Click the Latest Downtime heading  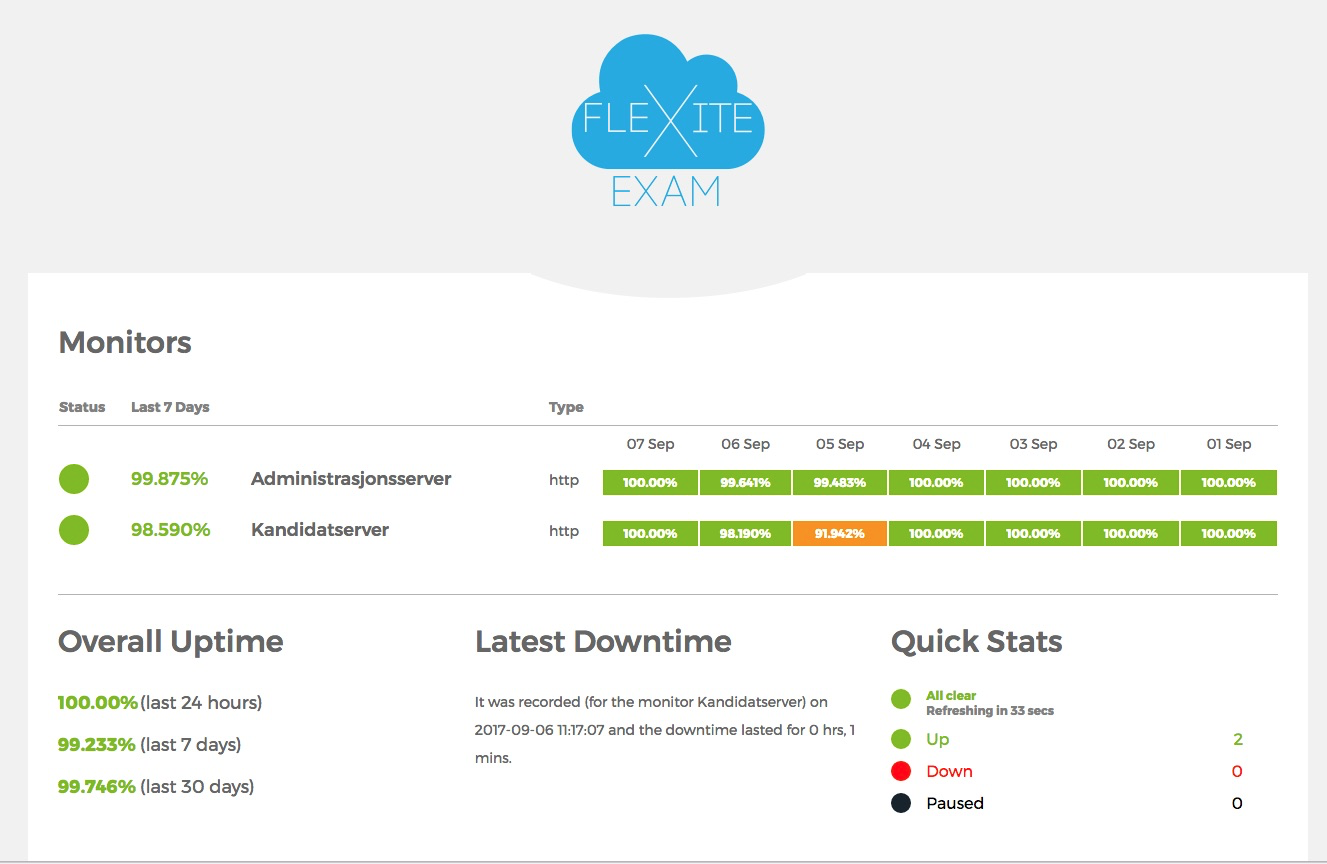(x=603, y=641)
